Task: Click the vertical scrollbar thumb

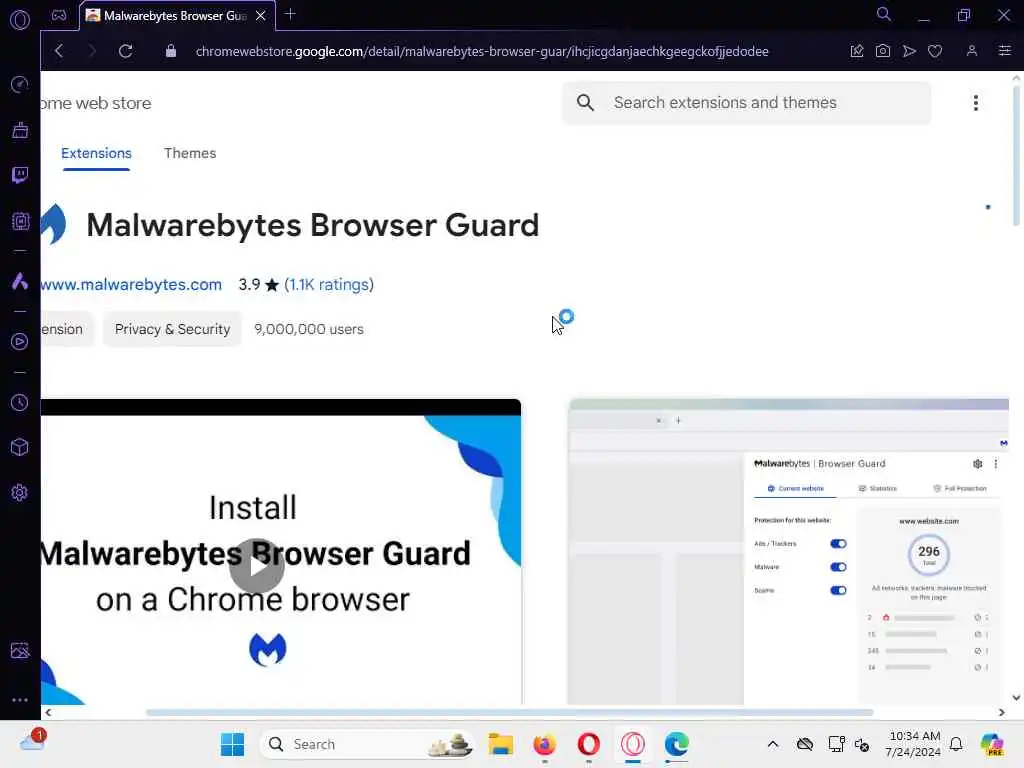Action: coord(1016,154)
